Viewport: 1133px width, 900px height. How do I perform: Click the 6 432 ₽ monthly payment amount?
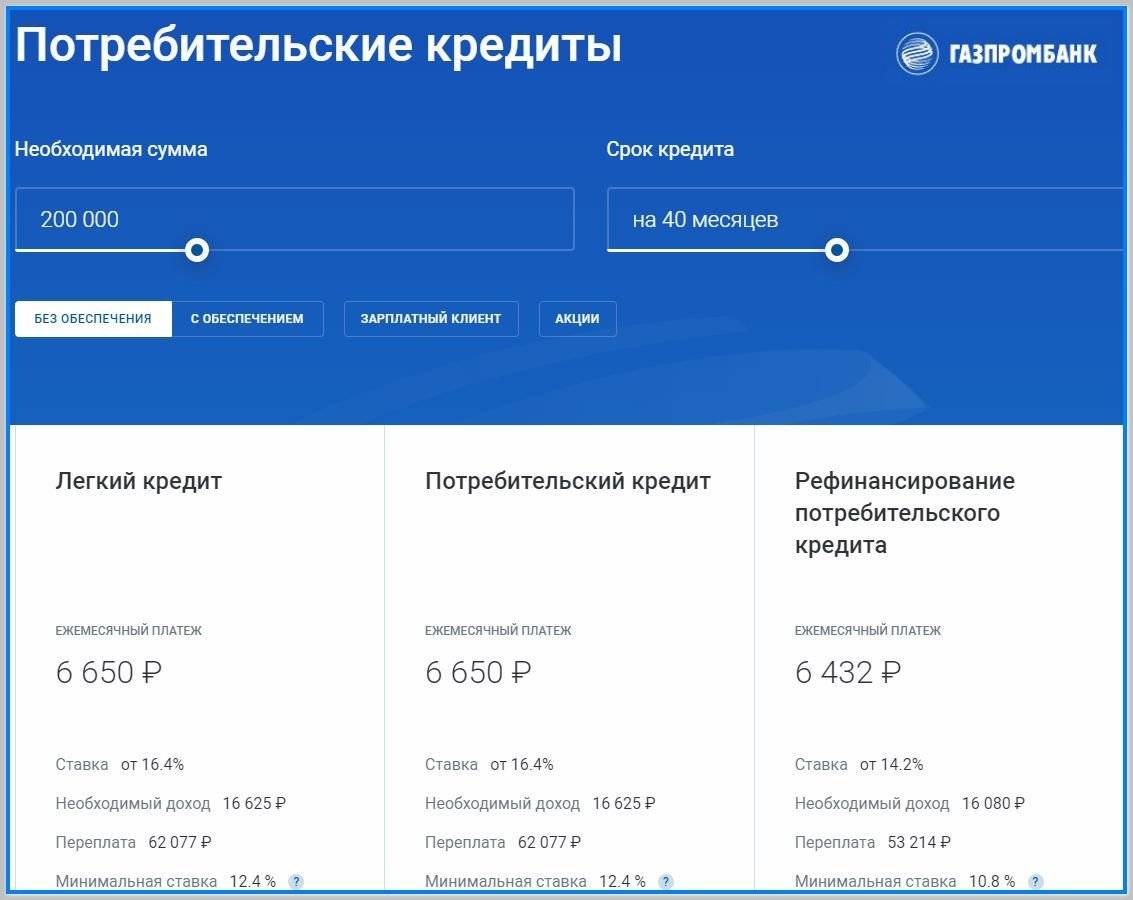pyautogui.click(x=847, y=672)
